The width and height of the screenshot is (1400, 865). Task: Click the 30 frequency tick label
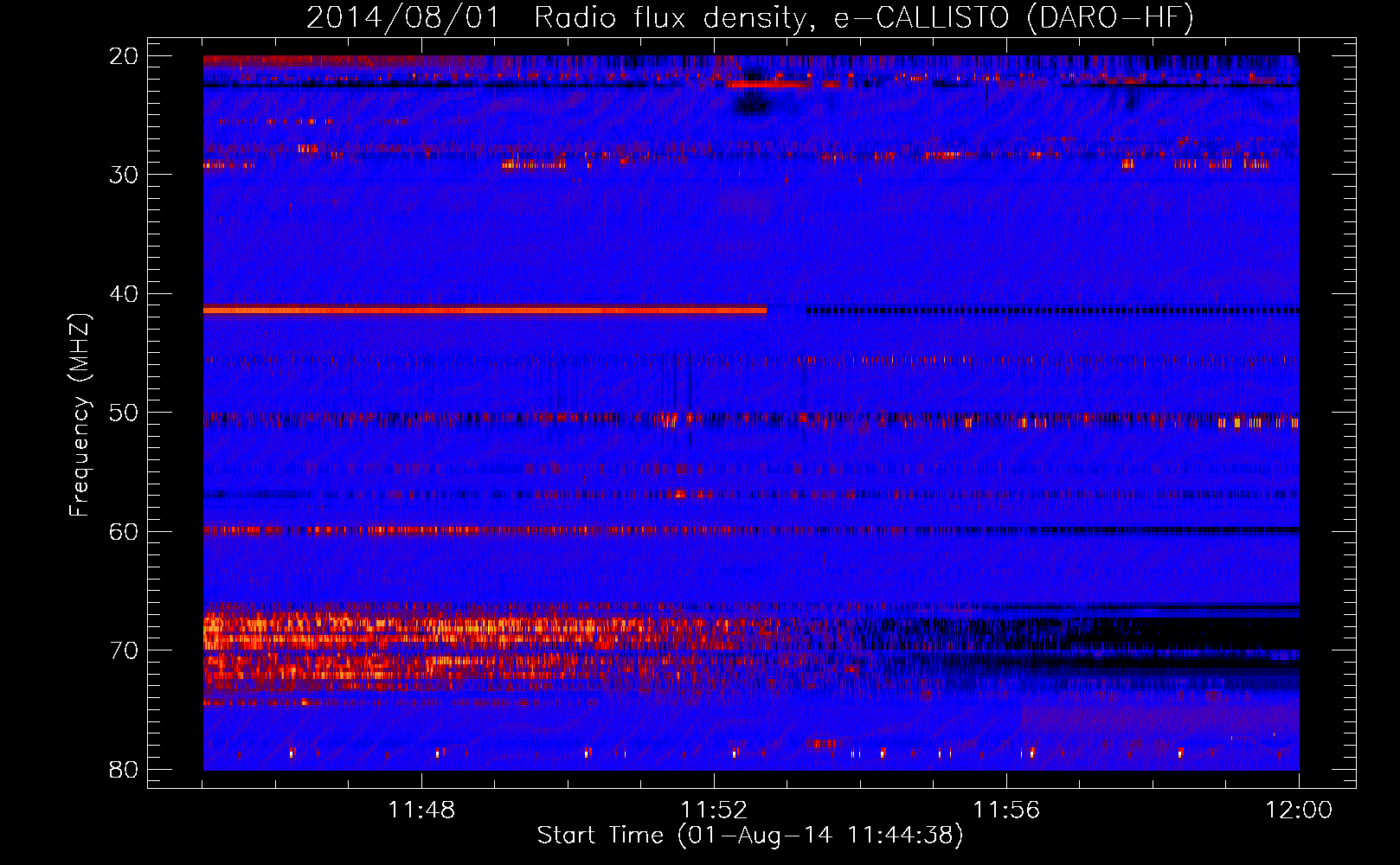tap(124, 175)
